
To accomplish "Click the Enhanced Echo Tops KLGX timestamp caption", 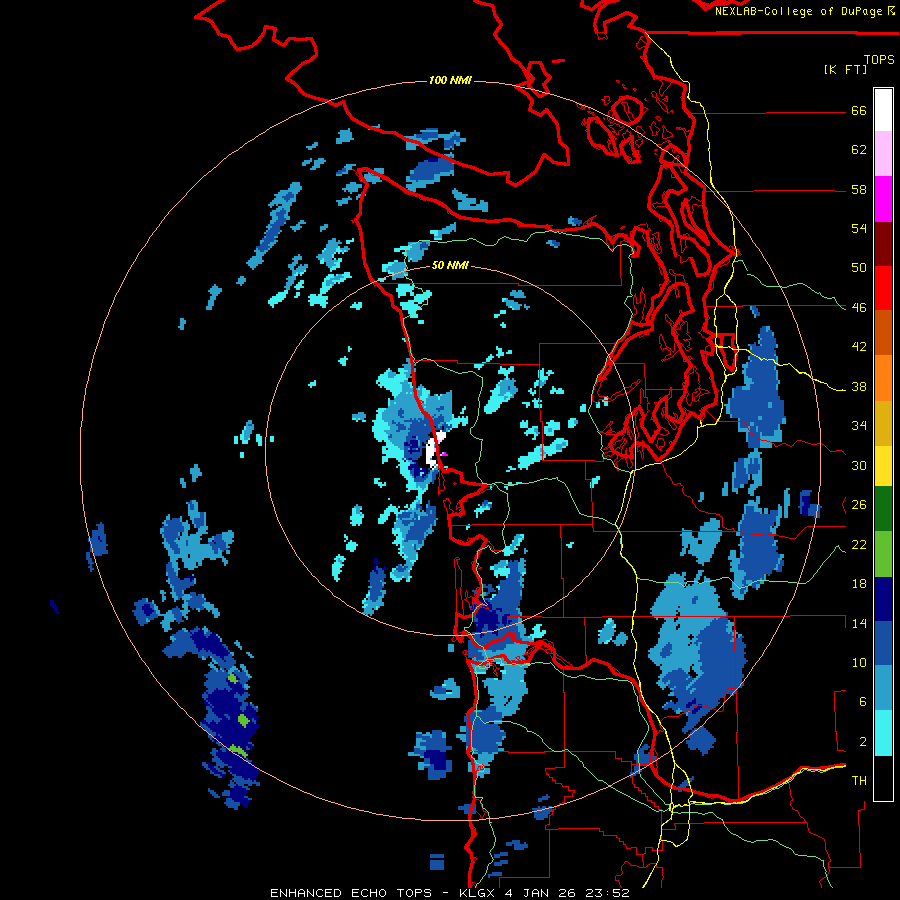I will [x=449, y=893].
